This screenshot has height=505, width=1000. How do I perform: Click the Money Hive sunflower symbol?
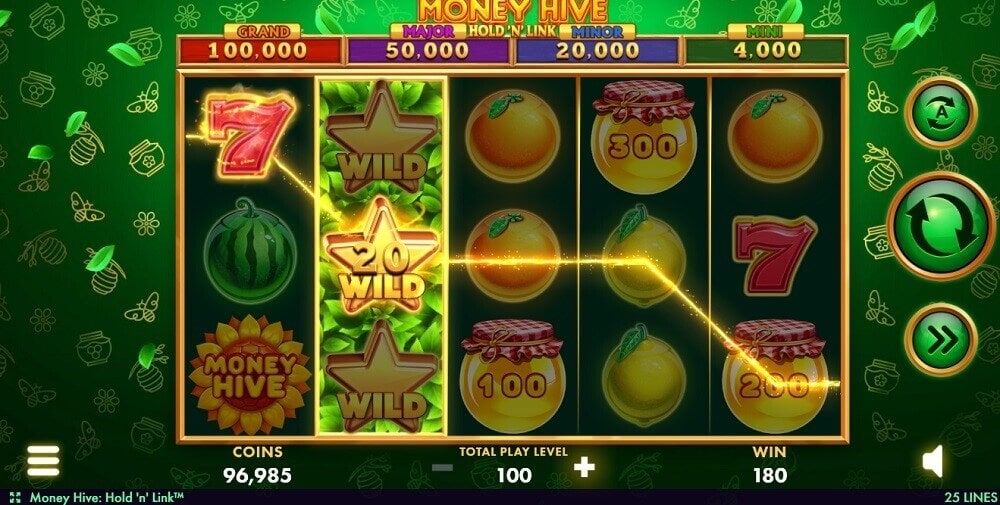[249, 375]
